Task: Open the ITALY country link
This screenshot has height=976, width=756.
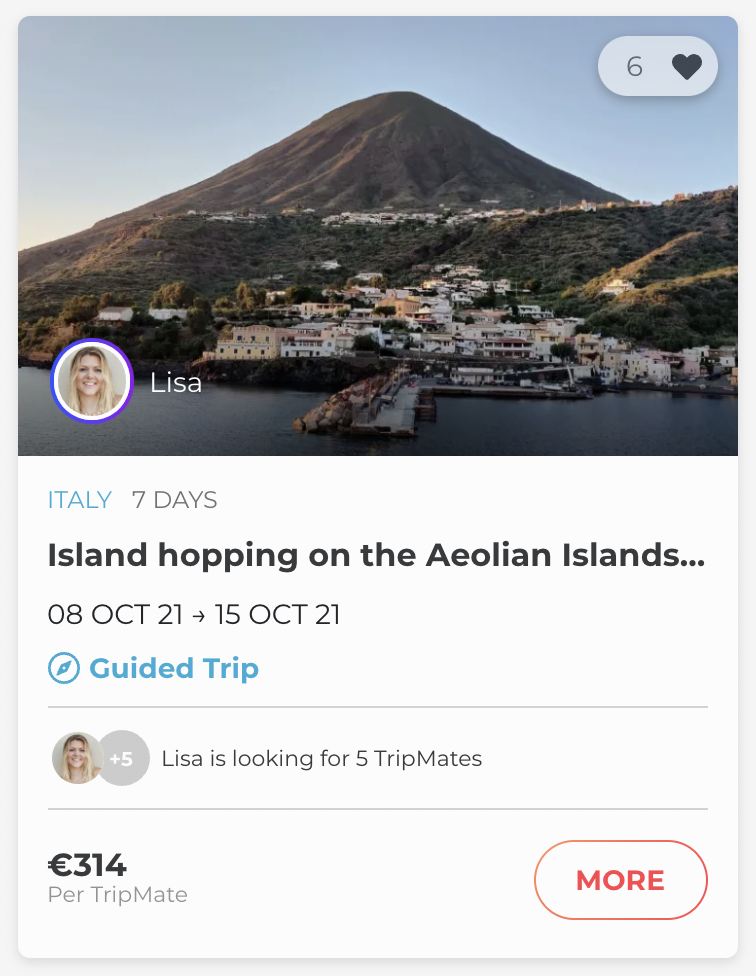Action: 79,500
